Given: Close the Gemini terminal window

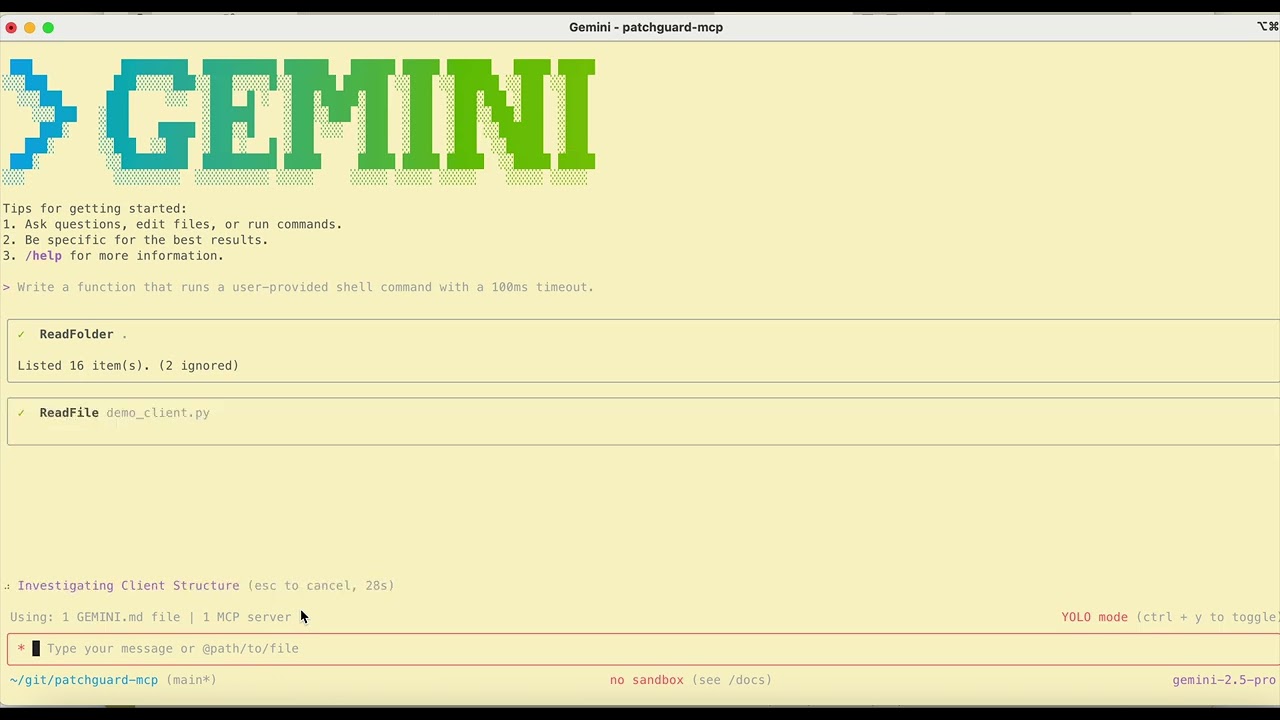Looking at the screenshot, I should pyautogui.click(x=11, y=27).
